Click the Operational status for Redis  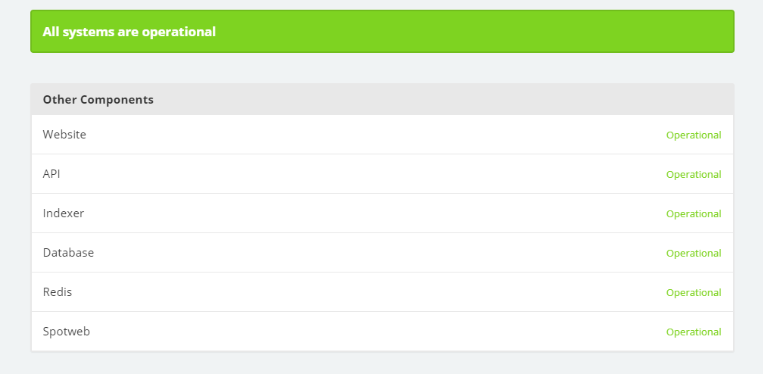coord(693,293)
